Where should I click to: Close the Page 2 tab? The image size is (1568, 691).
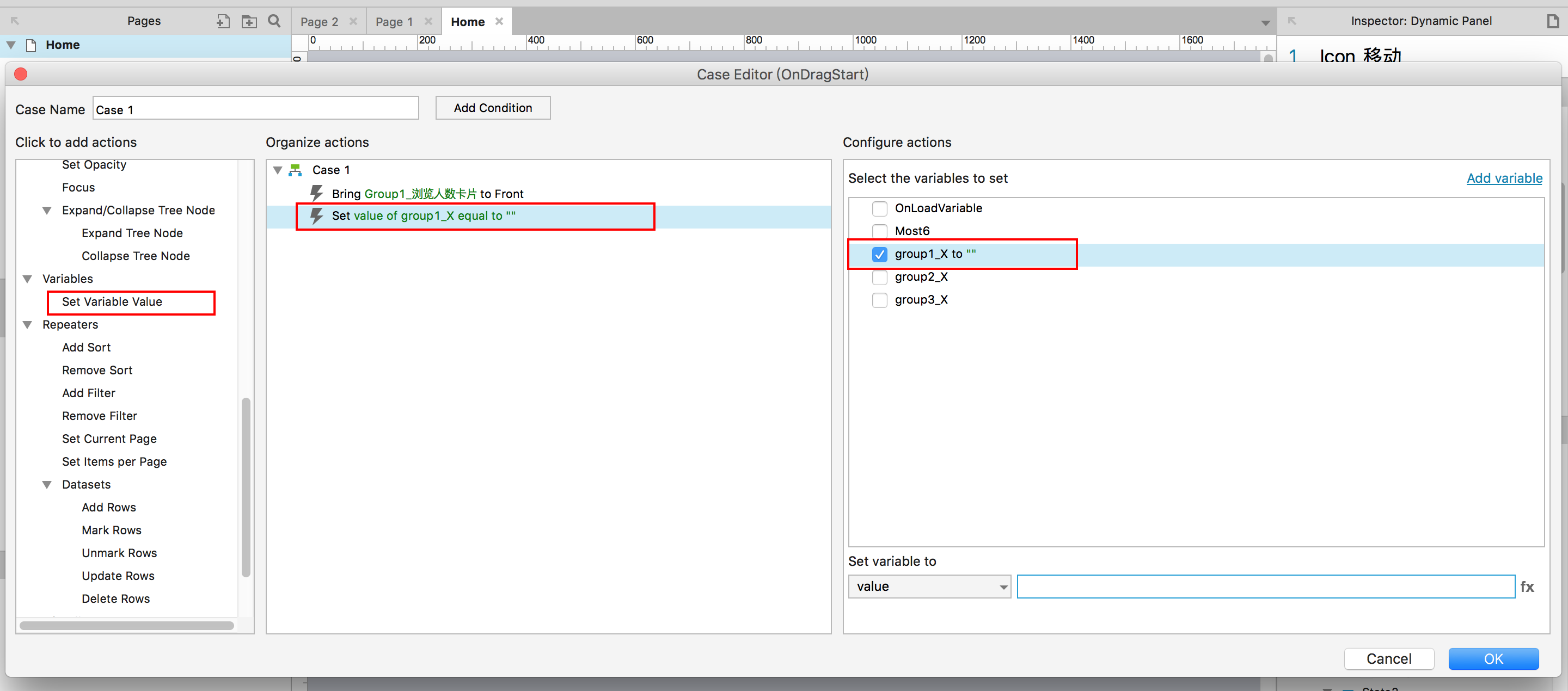pyautogui.click(x=354, y=21)
